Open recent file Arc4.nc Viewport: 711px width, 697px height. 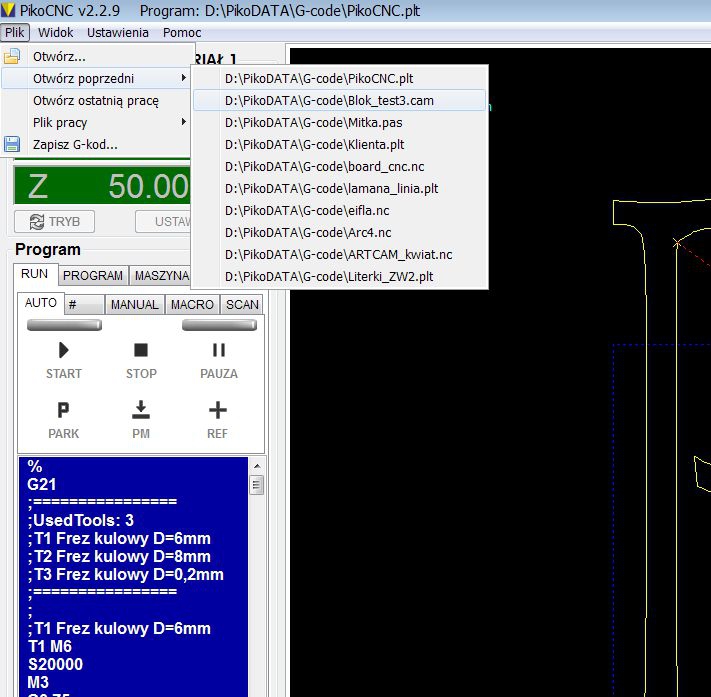coord(339,232)
